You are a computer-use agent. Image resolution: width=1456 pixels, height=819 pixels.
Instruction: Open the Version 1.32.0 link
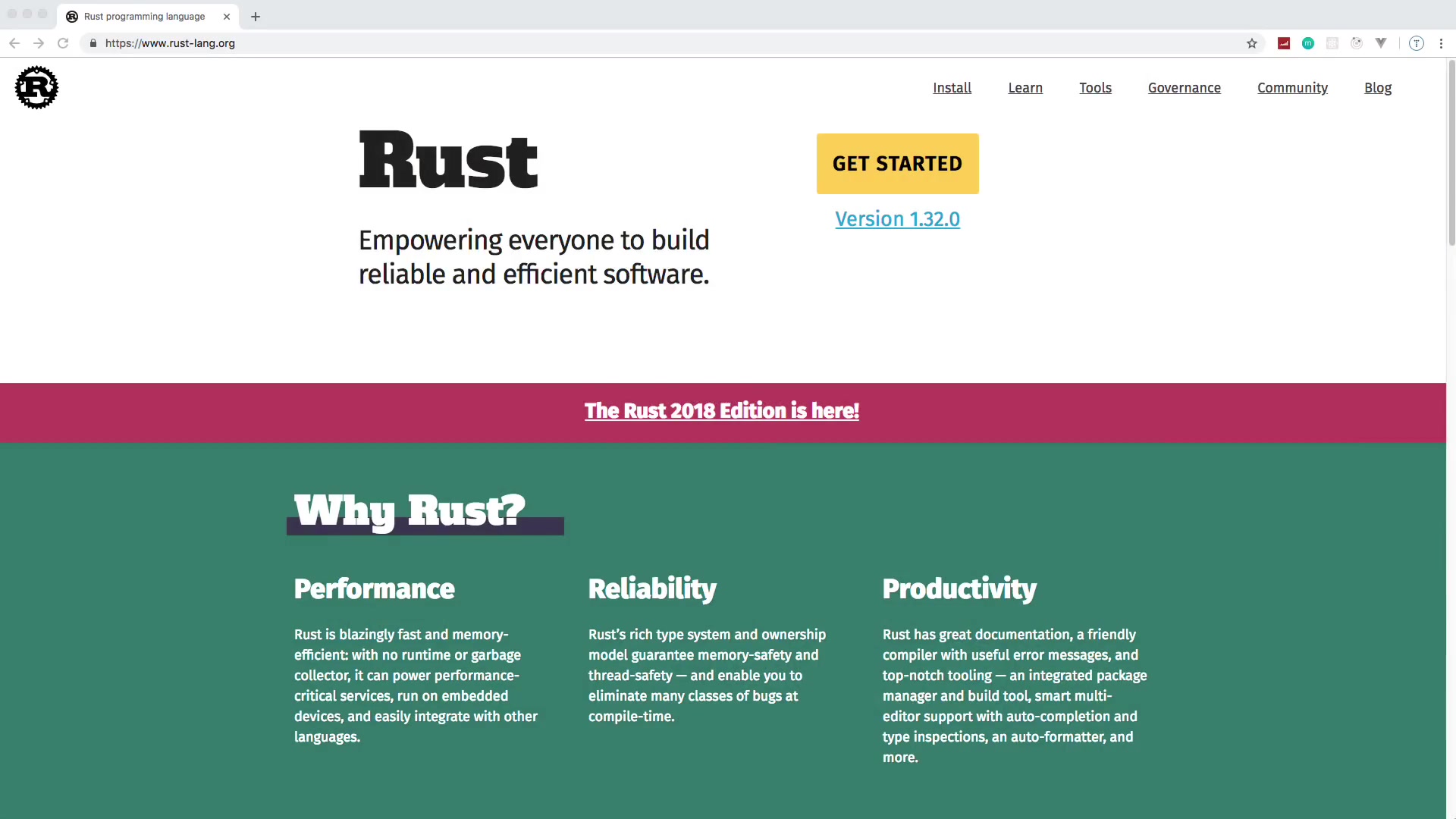[898, 219]
